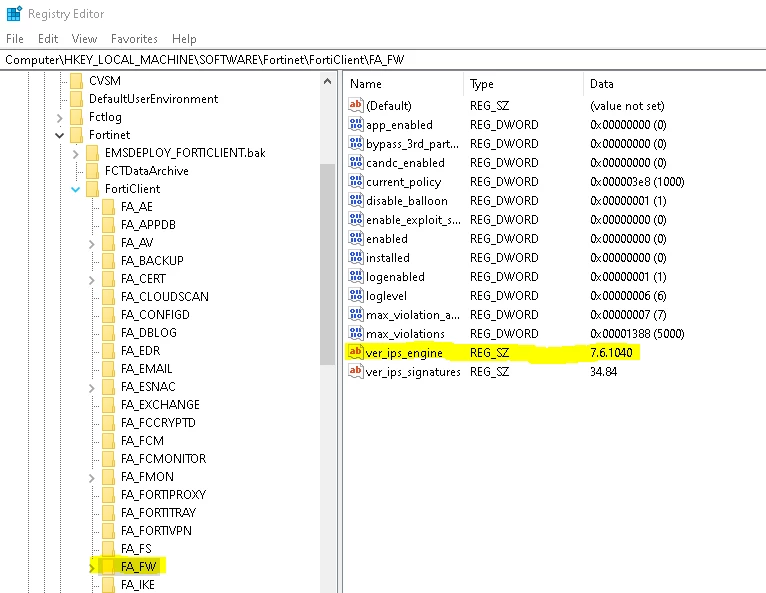Select the FCTDataArchive folder icon
The image size is (766, 593).
click(x=92, y=171)
